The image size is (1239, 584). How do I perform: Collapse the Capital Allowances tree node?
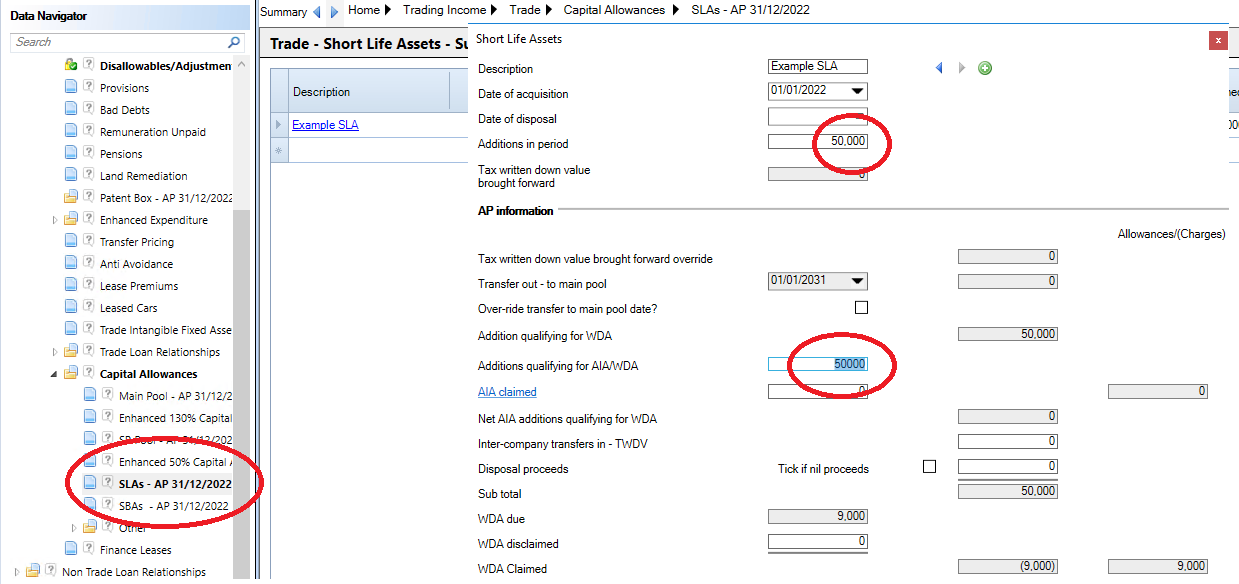coord(55,374)
